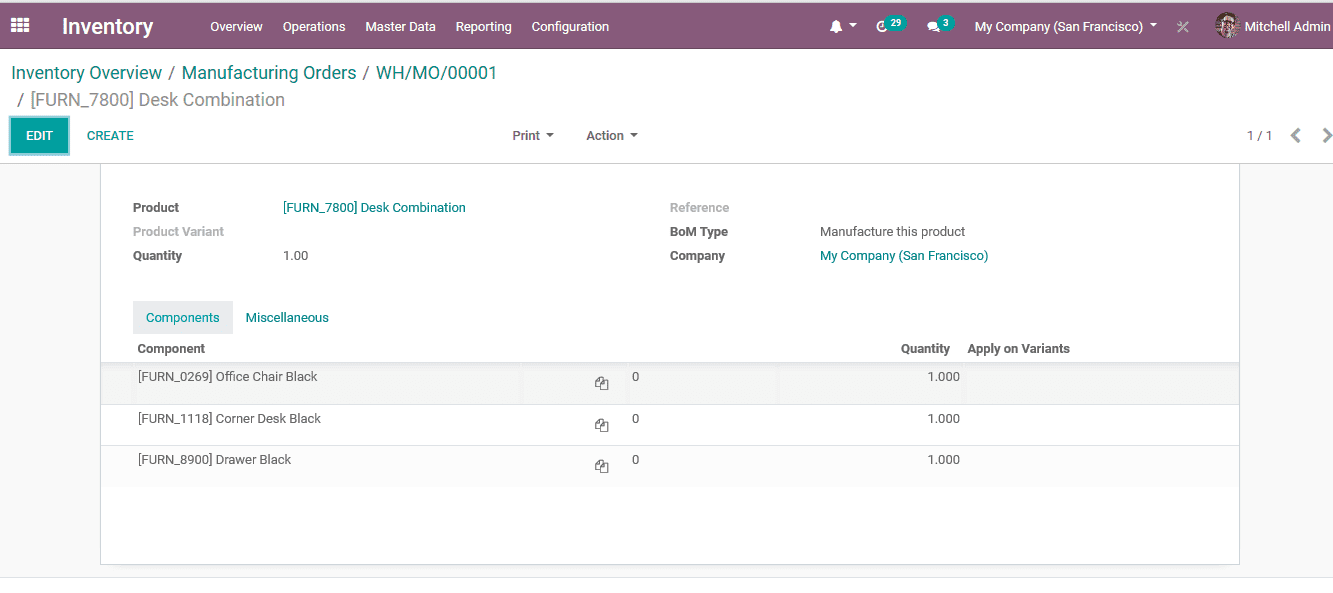Switch to the Miscellaneous tab
The image size is (1333, 593).
pos(287,318)
